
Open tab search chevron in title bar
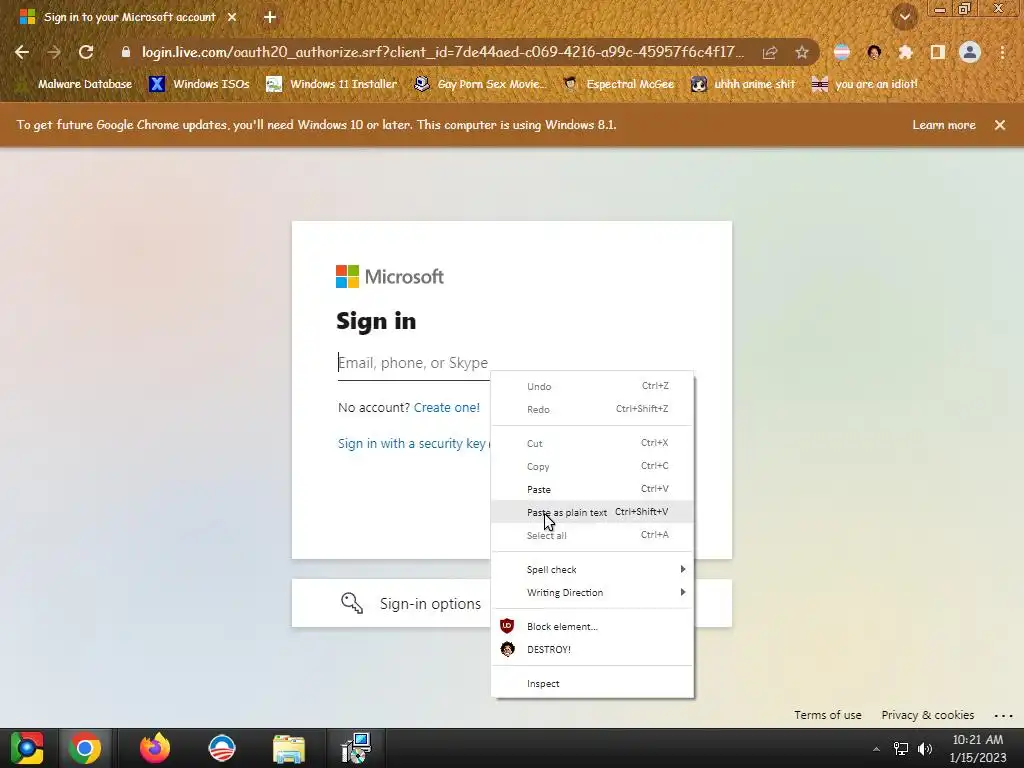pyautogui.click(x=904, y=17)
